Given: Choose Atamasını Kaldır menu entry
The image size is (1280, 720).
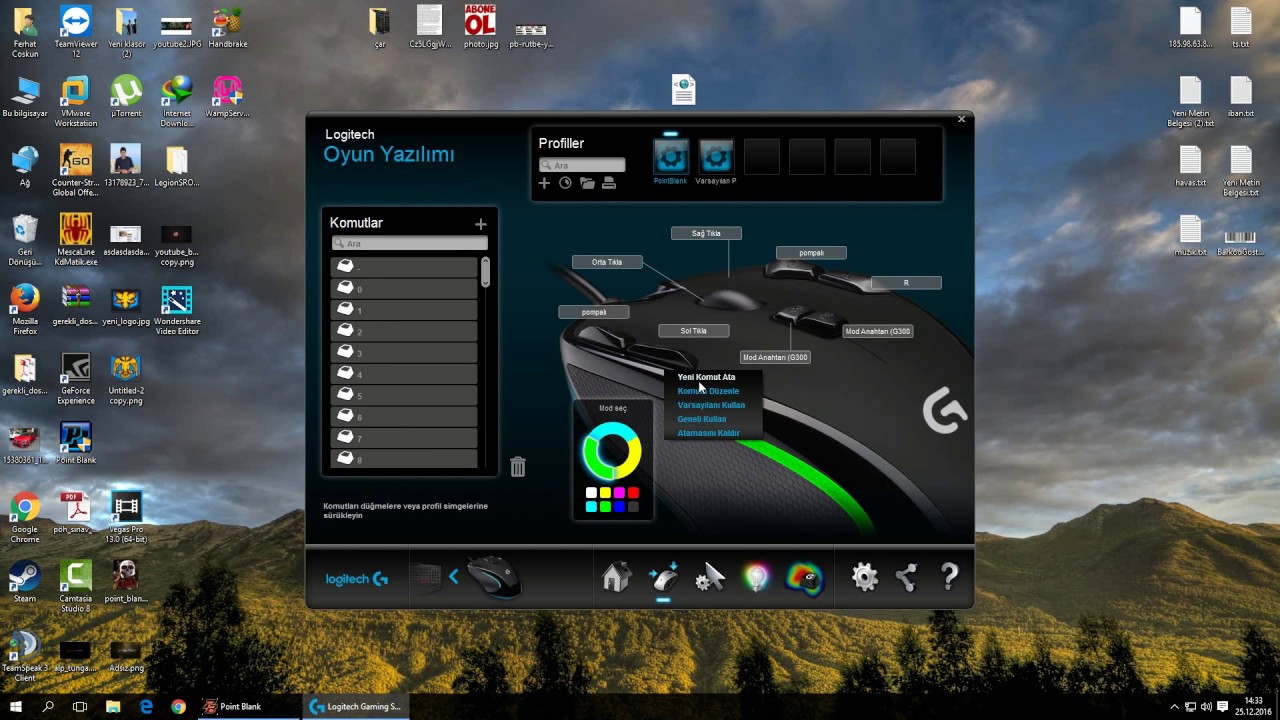Looking at the screenshot, I should (x=709, y=433).
